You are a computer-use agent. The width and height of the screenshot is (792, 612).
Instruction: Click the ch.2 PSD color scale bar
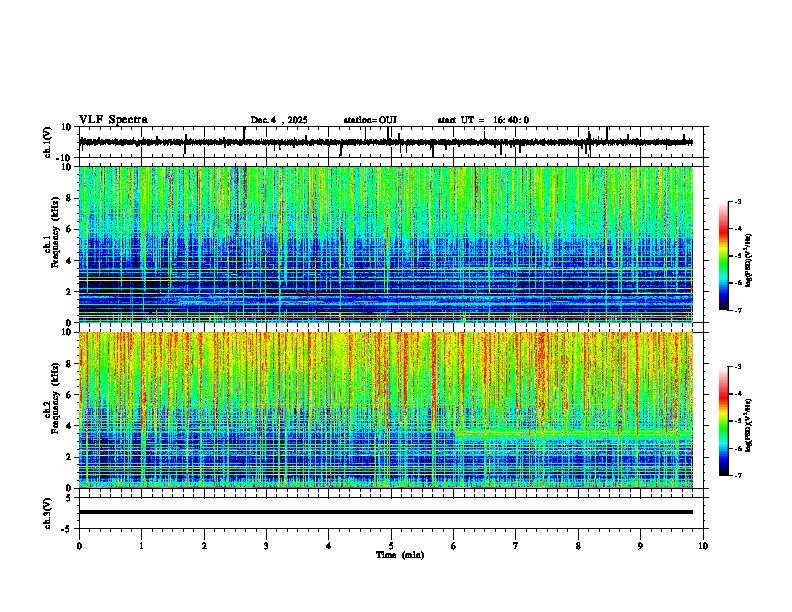pyautogui.click(x=724, y=421)
